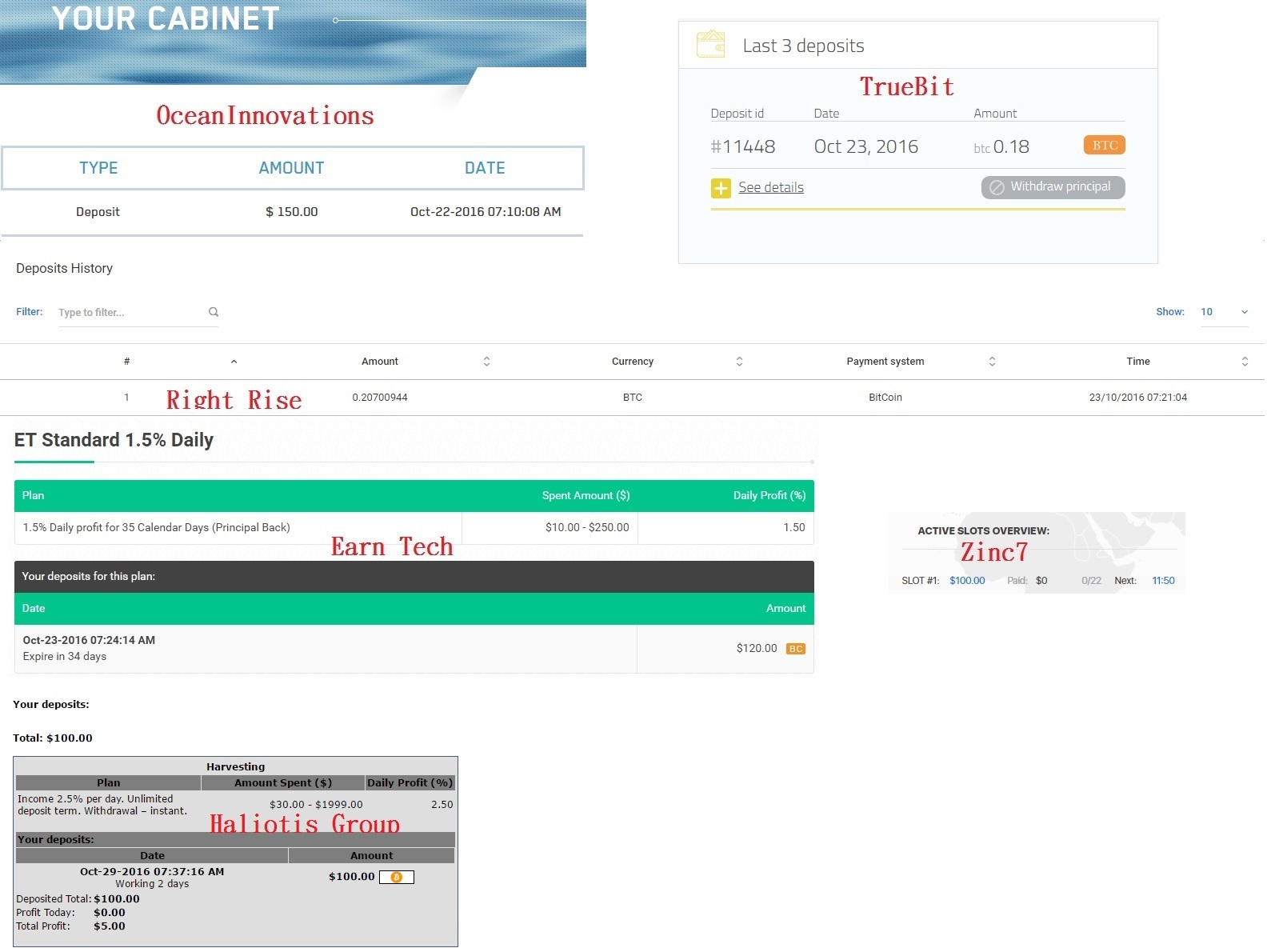
Task: Select the BitCoin payment system cell
Action: [x=885, y=398]
